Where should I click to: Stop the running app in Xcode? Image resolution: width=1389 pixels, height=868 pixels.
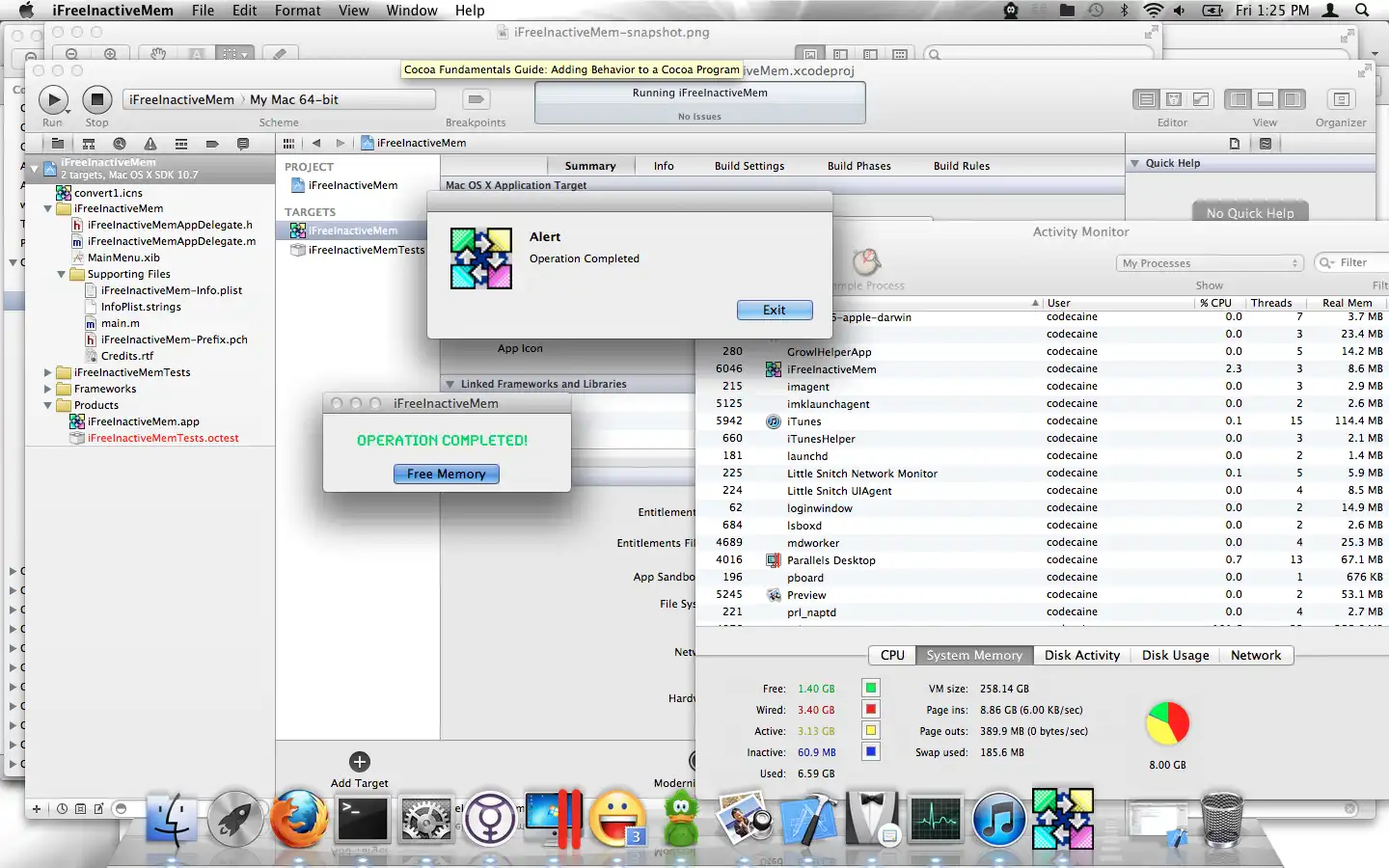click(96, 99)
